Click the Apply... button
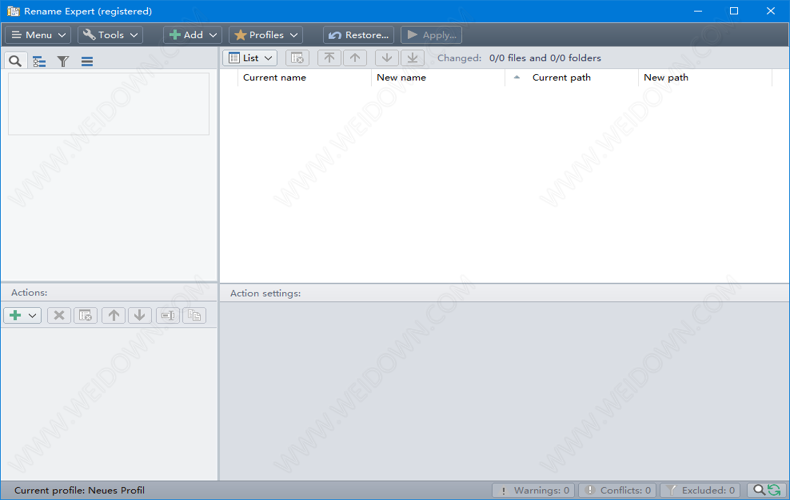Screen dimensions: 790x500 tap(431, 35)
